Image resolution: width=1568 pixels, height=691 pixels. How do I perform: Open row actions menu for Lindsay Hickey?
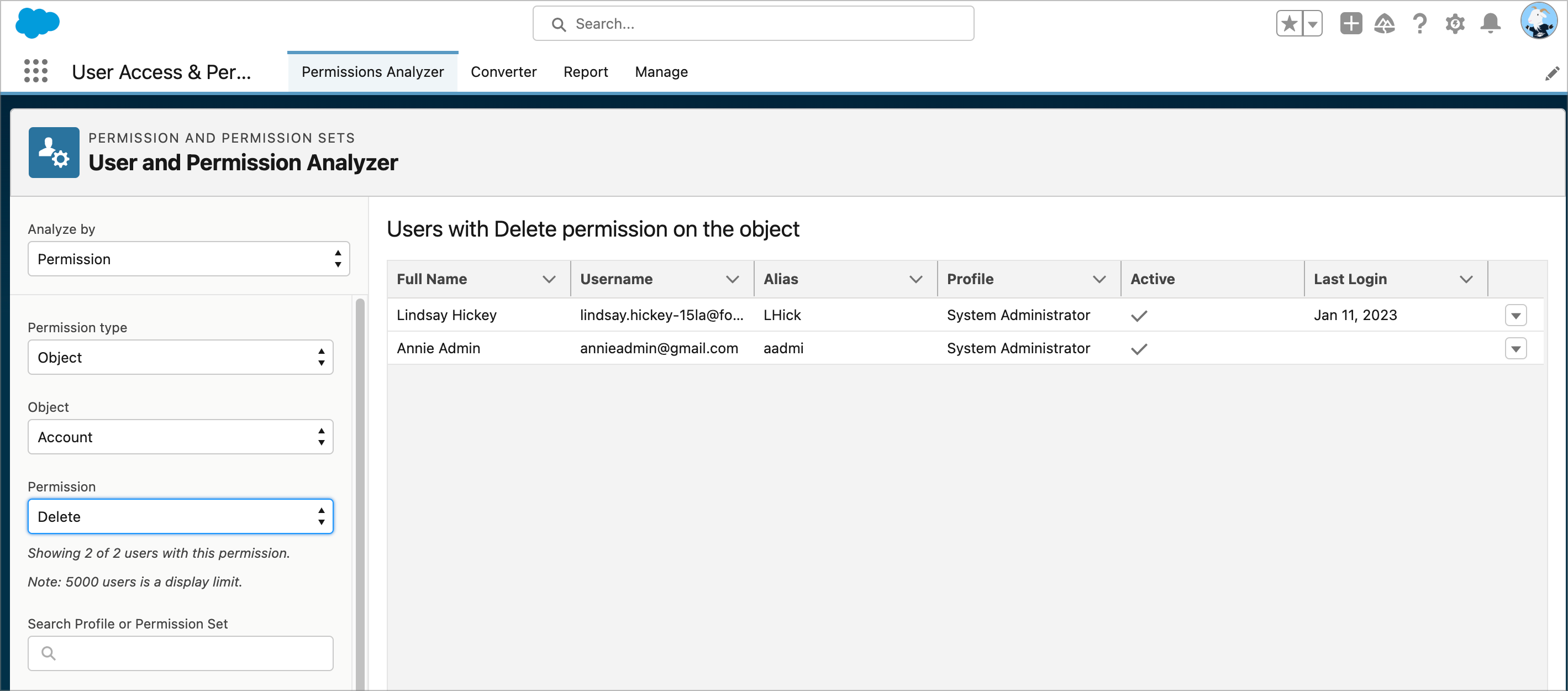tap(1516, 315)
